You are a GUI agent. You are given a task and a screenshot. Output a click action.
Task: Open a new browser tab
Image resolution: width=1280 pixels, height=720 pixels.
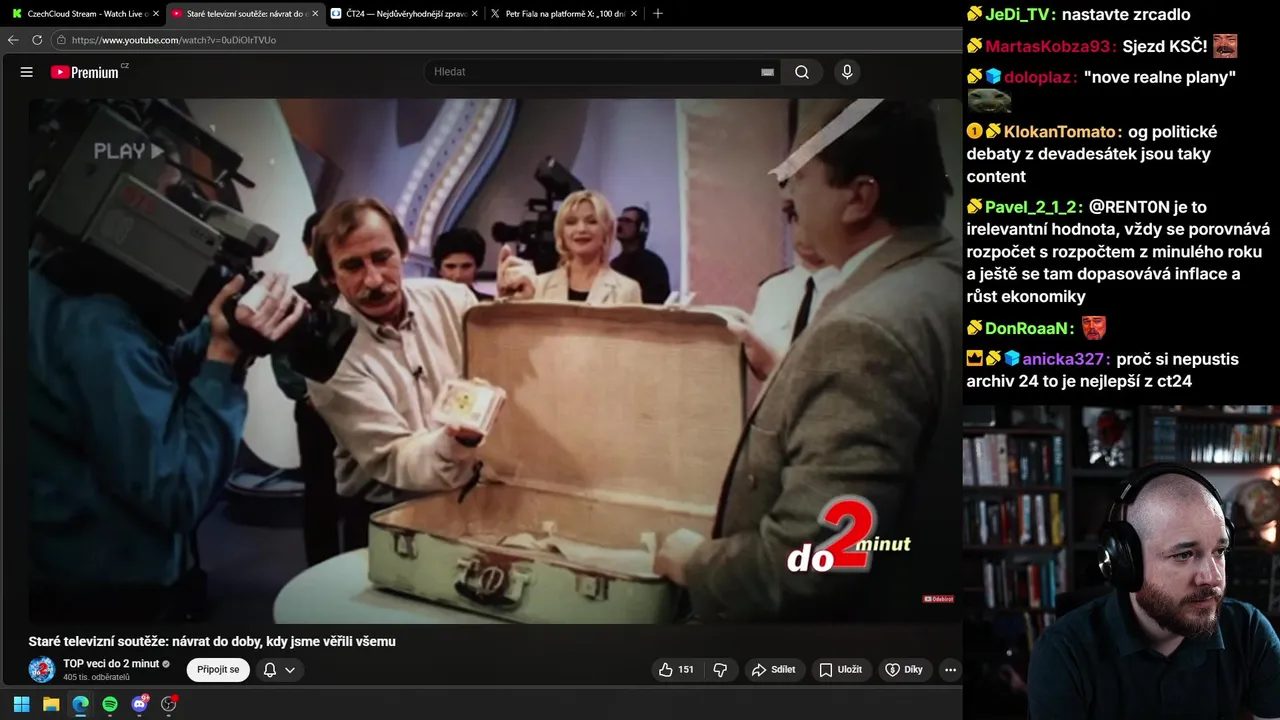(x=657, y=14)
